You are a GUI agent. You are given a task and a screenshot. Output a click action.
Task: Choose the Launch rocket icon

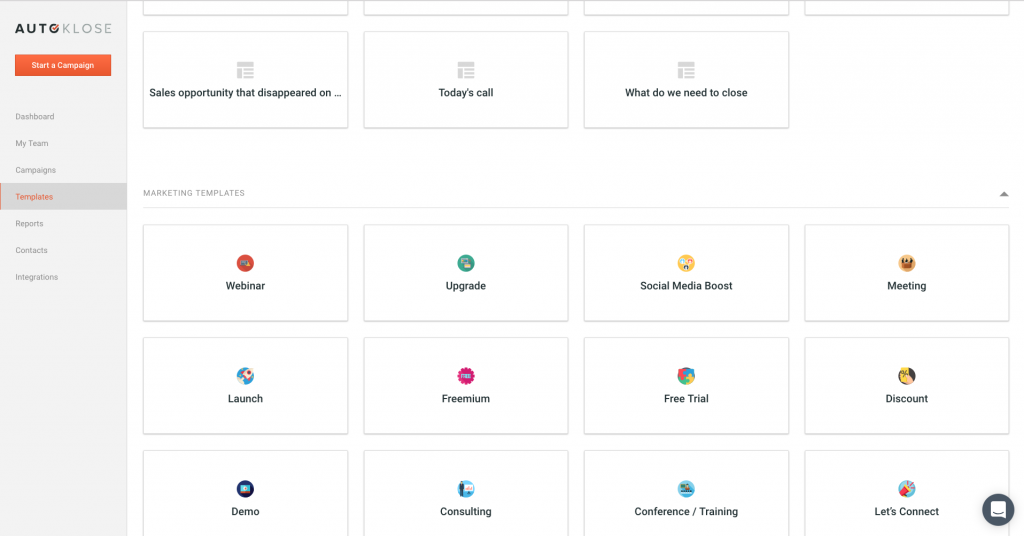(245, 376)
